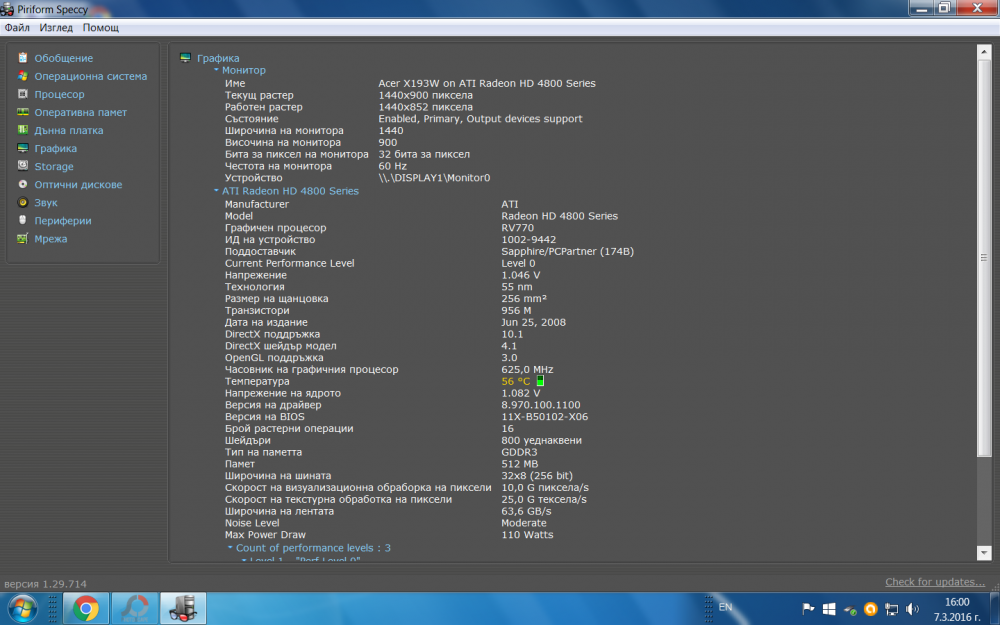1000x625 pixels.
Task: Click the Noise Level Moderate value
Action: coord(524,523)
